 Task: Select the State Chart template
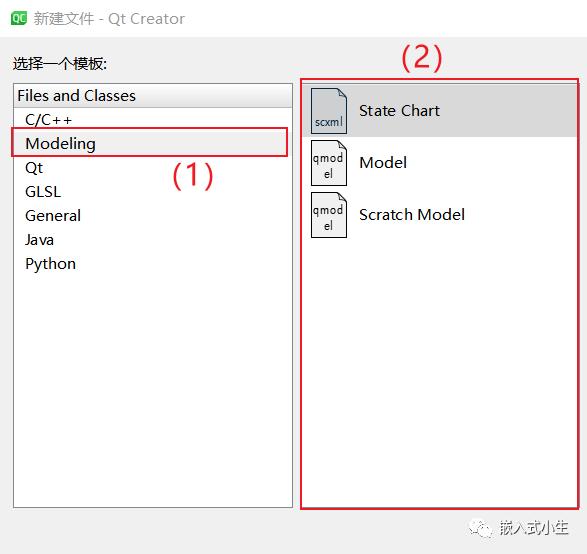pos(440,111)
